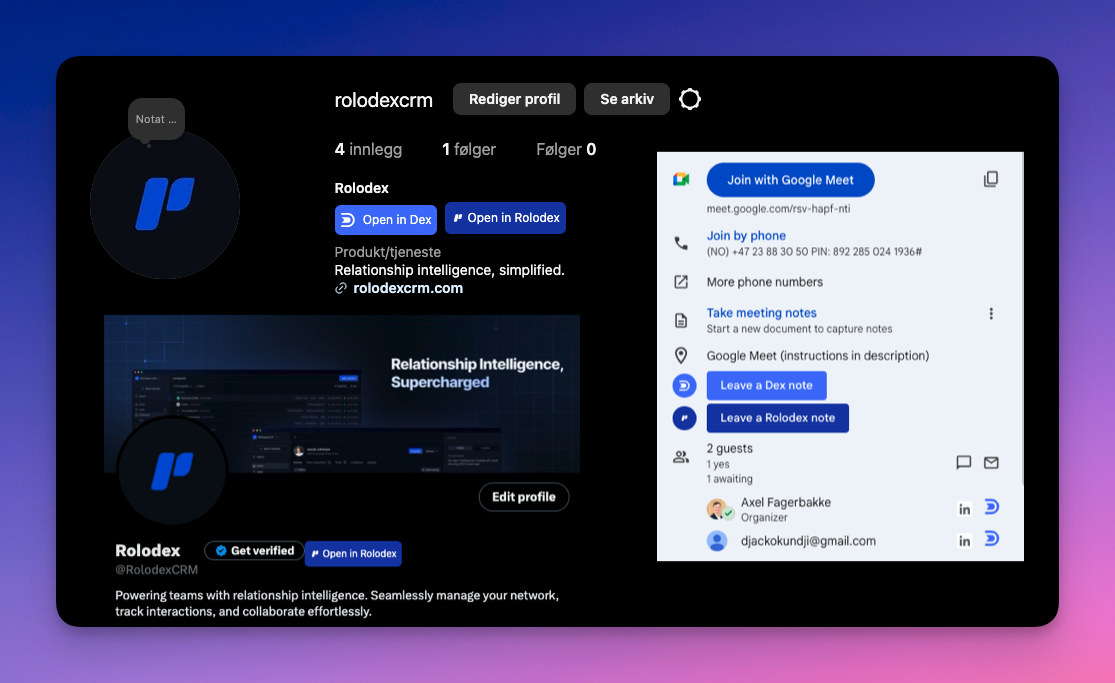Screen dimensions: 1115x683
Task: Click the round Dex logo icon
Action: tap(684, 386)
